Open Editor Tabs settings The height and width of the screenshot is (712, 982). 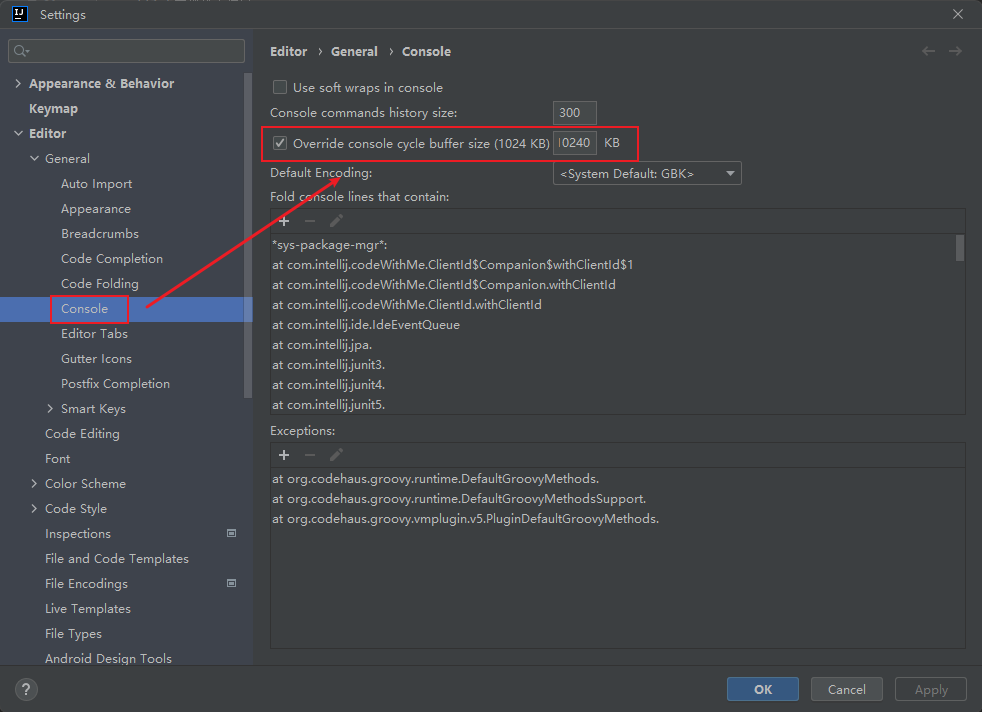tap(94, 334)
